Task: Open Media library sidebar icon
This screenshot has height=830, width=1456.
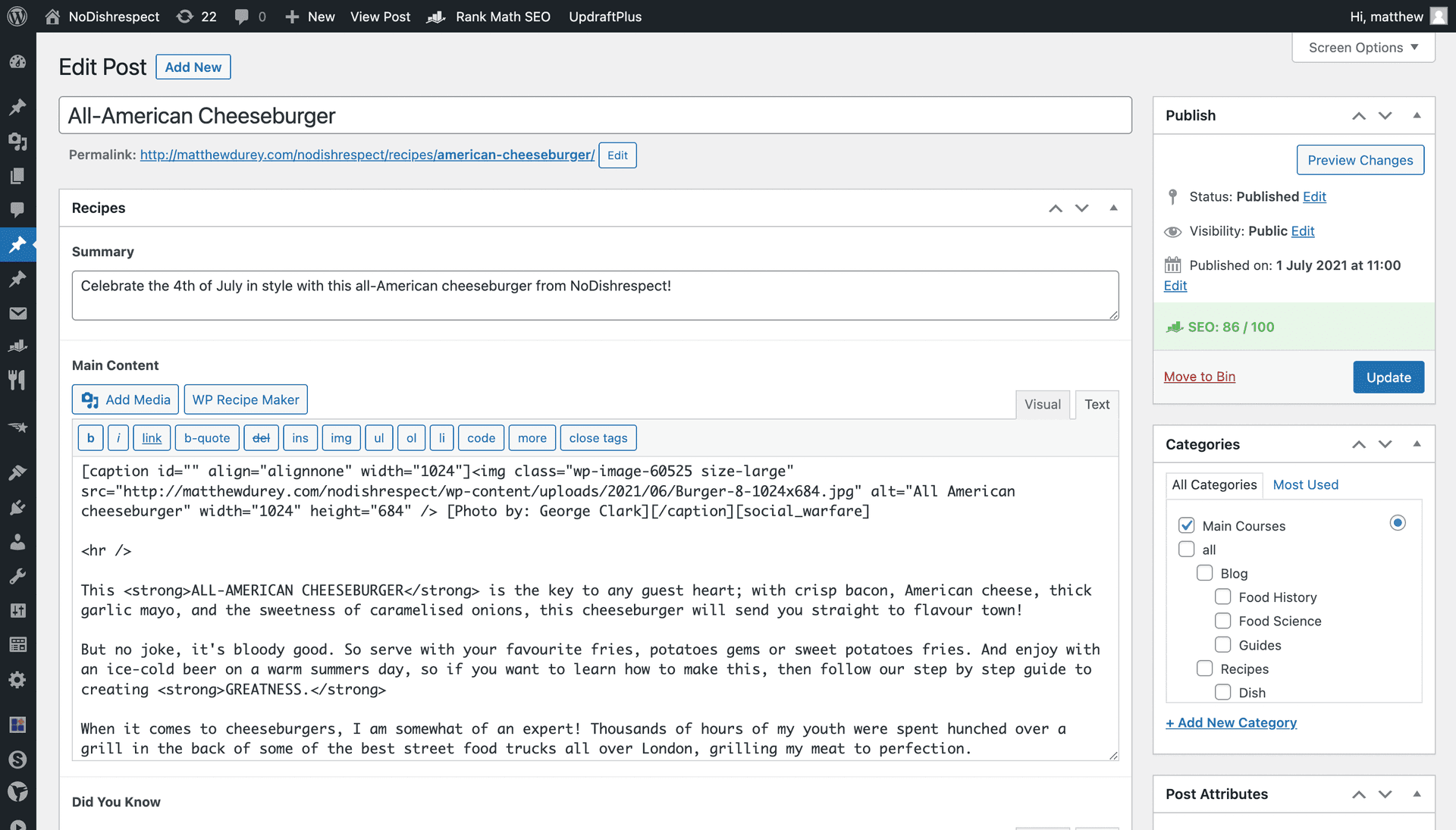Action: click(x=17, y=141)
